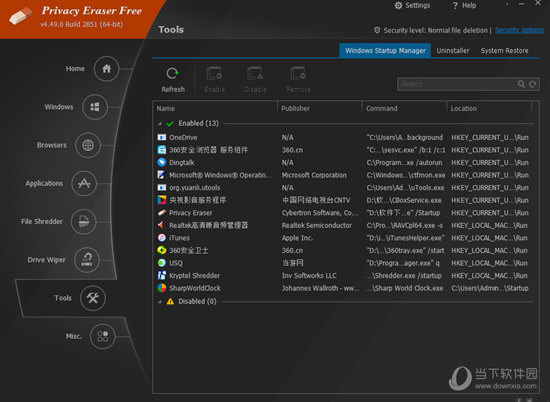
Task: Click the Kryptel Shredder entry icon
Action: point(162,275)
